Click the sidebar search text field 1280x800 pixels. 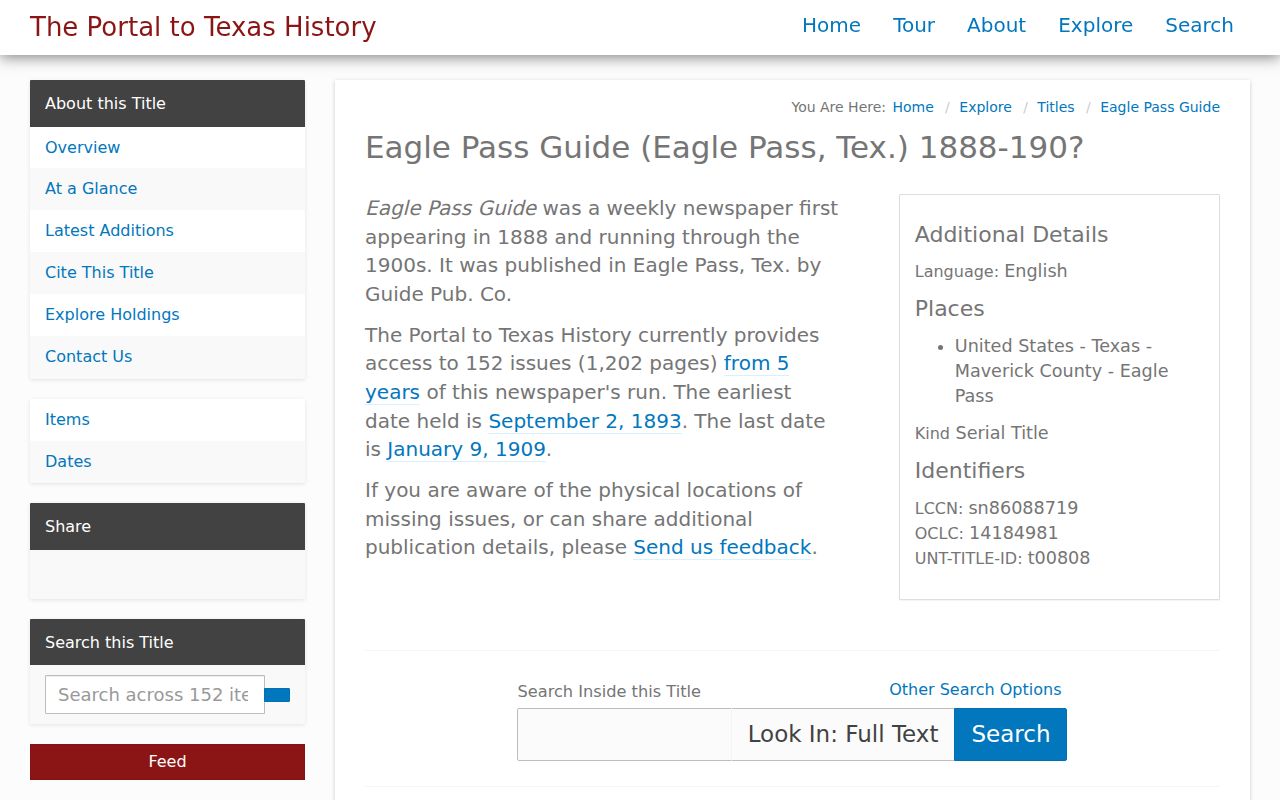pos(155,694)
